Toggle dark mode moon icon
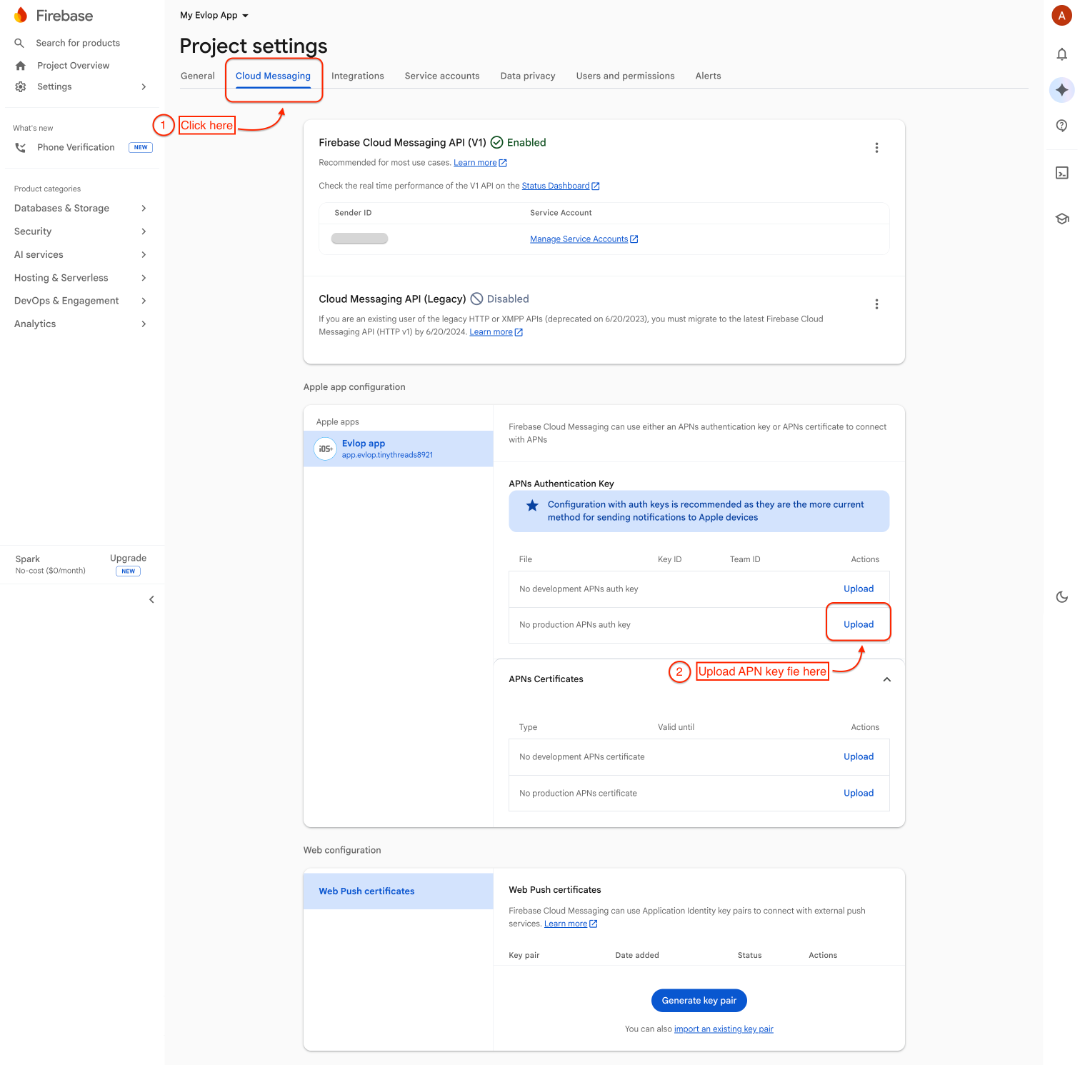The image size is (1080, 1065). 1061,597
